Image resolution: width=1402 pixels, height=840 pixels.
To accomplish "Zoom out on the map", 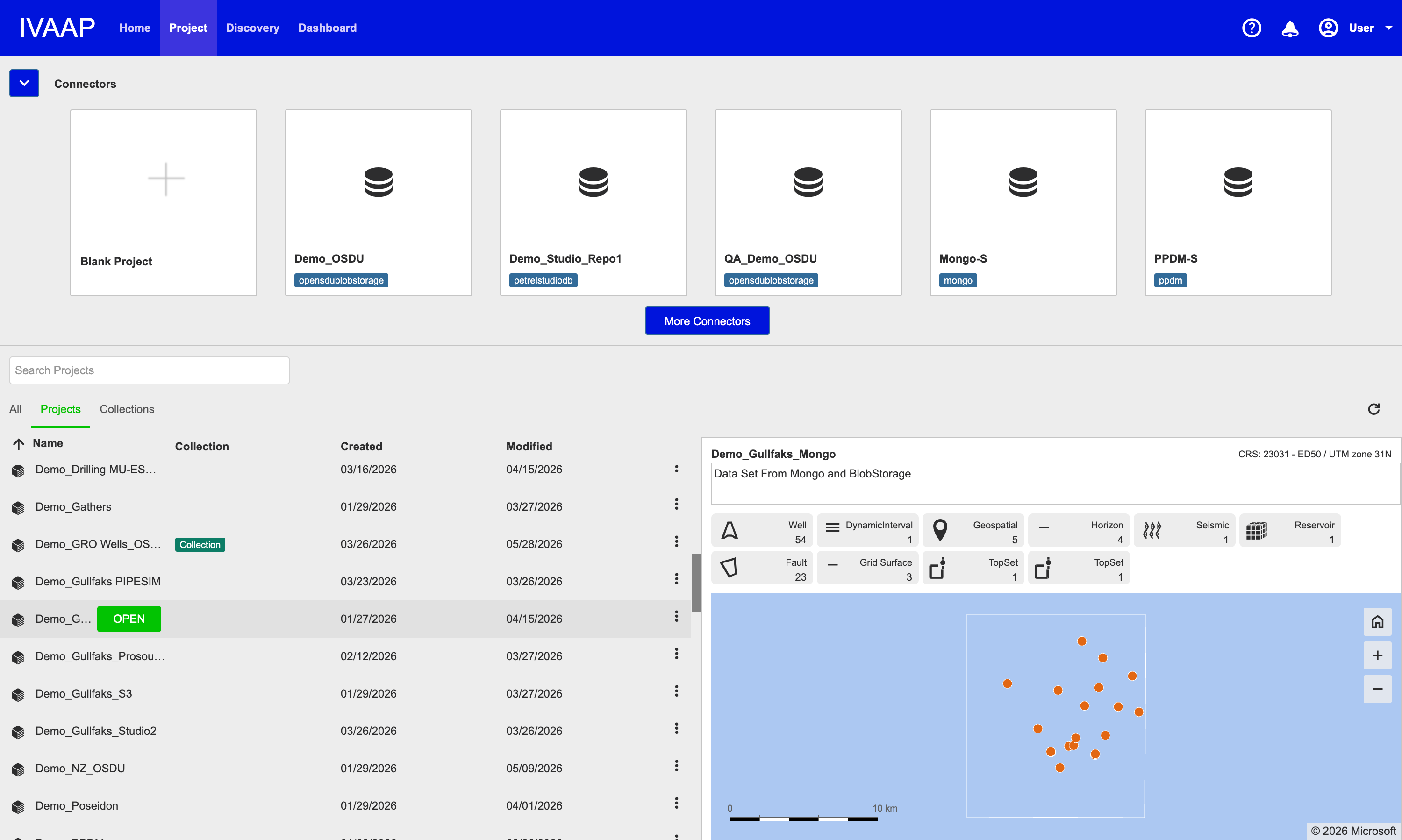I will [1377, 689].
